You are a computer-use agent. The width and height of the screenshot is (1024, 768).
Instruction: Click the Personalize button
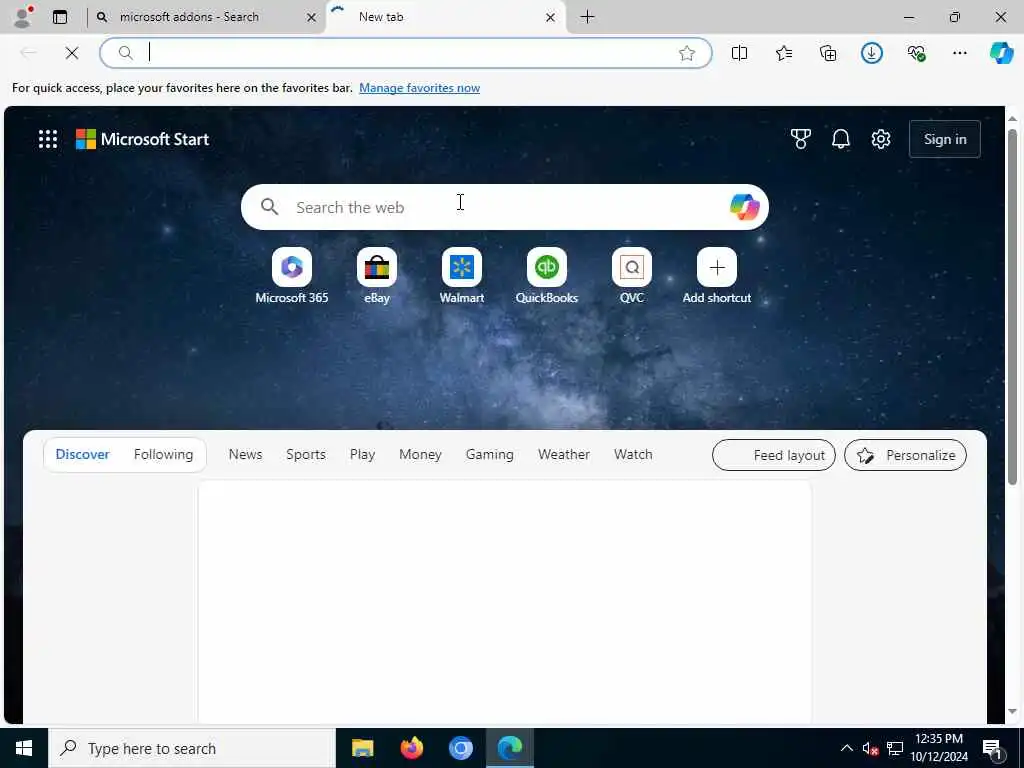pos(905,455)
